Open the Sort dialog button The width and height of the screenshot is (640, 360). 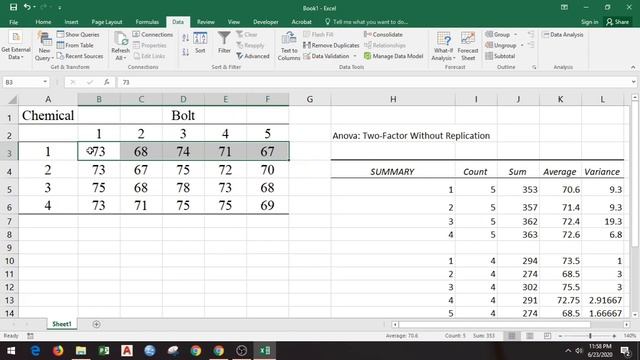pyautogui.click(x=200, y=43)
